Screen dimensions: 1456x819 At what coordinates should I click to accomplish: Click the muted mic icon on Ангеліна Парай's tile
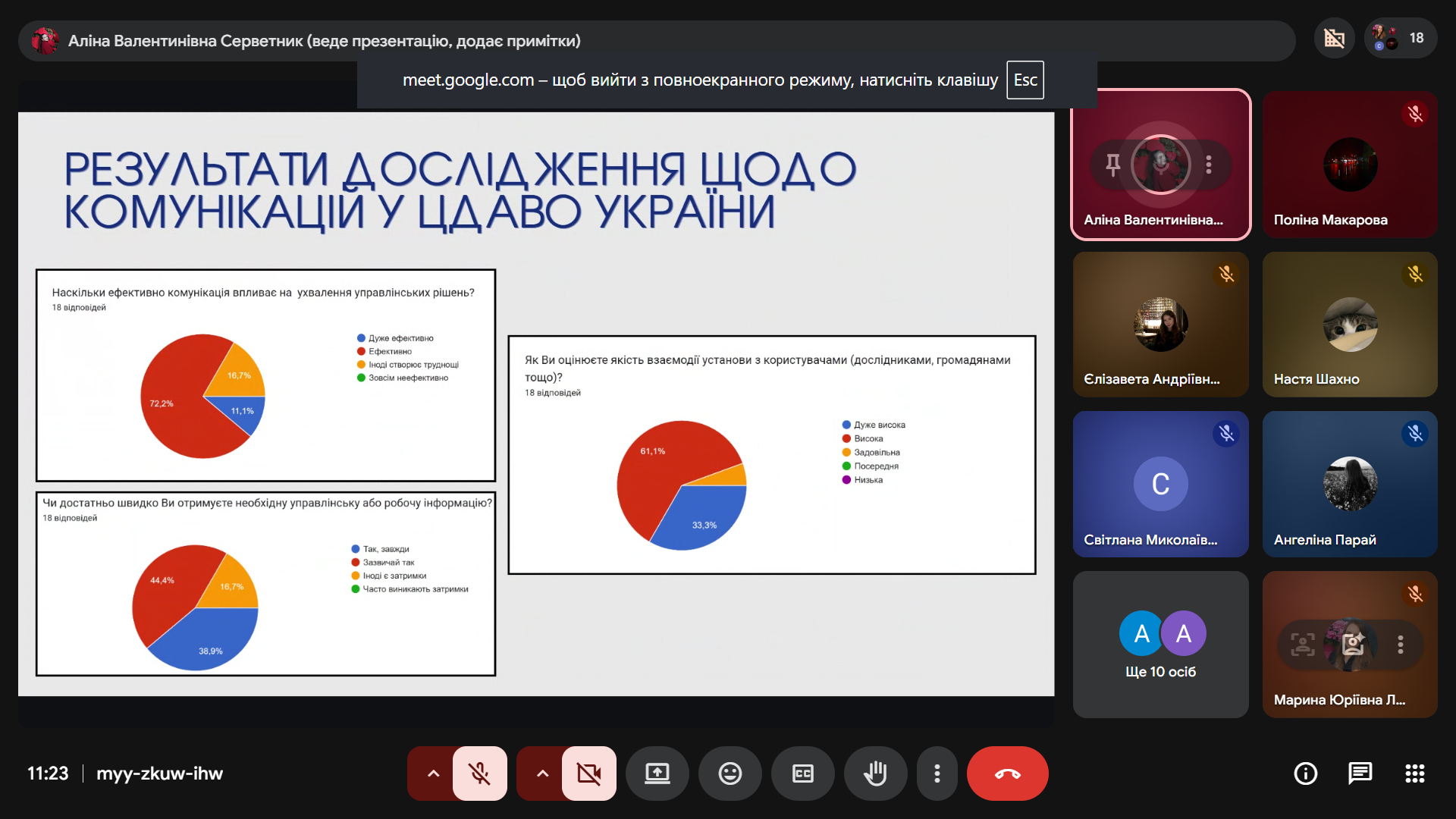[x=1415, y=433]
